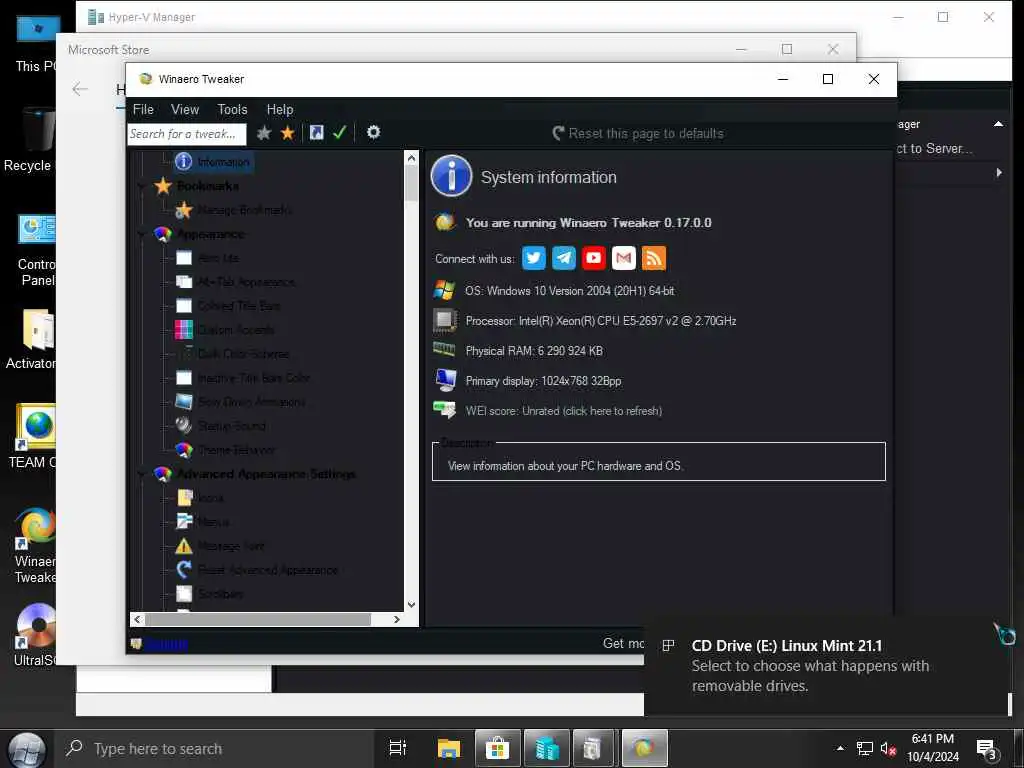Click the Search for a tweak box
The width and height of the screenshot is (1024, 768).
[187, 134]
